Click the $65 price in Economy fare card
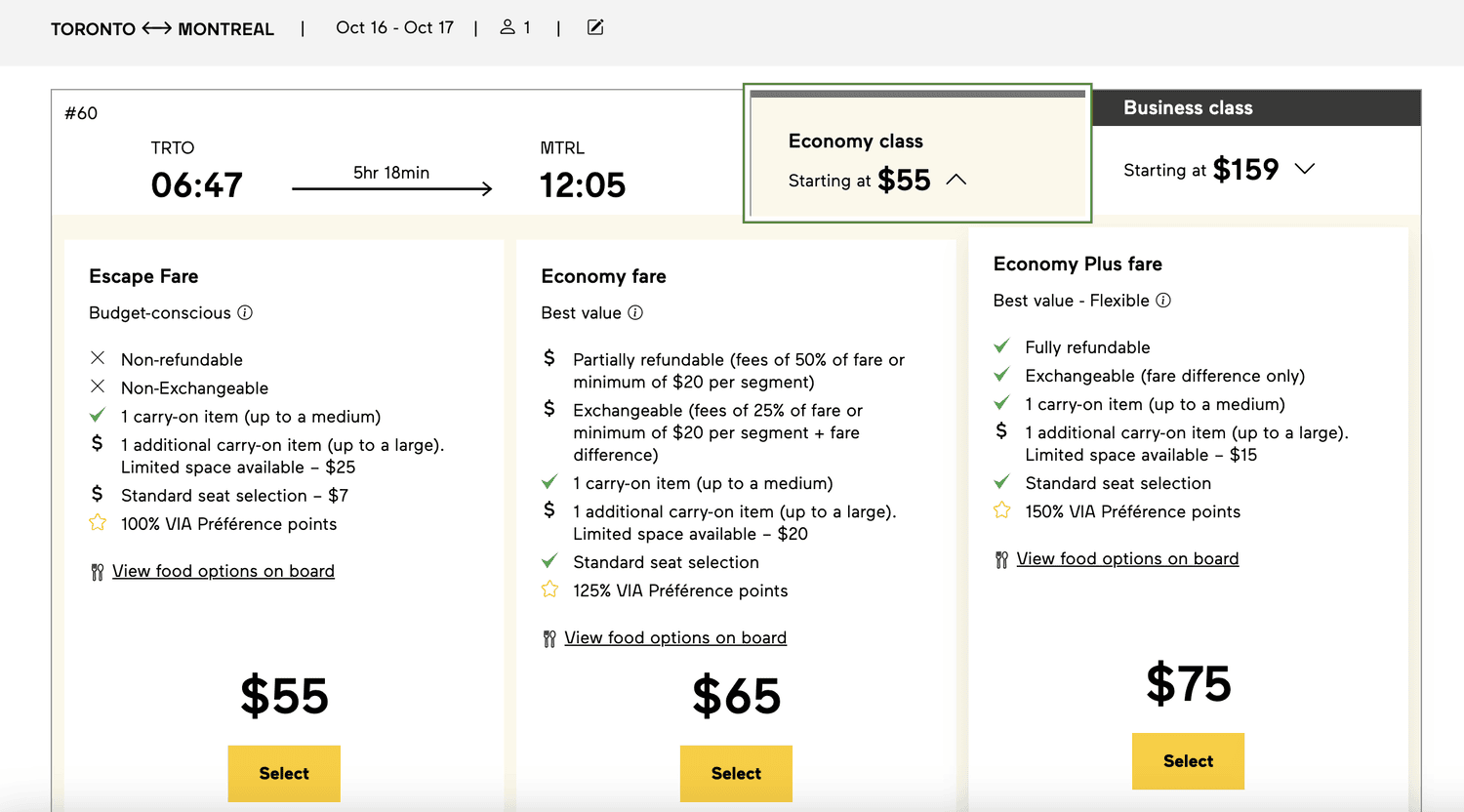This screenshot has height=812, width=1464. point(736,696)
